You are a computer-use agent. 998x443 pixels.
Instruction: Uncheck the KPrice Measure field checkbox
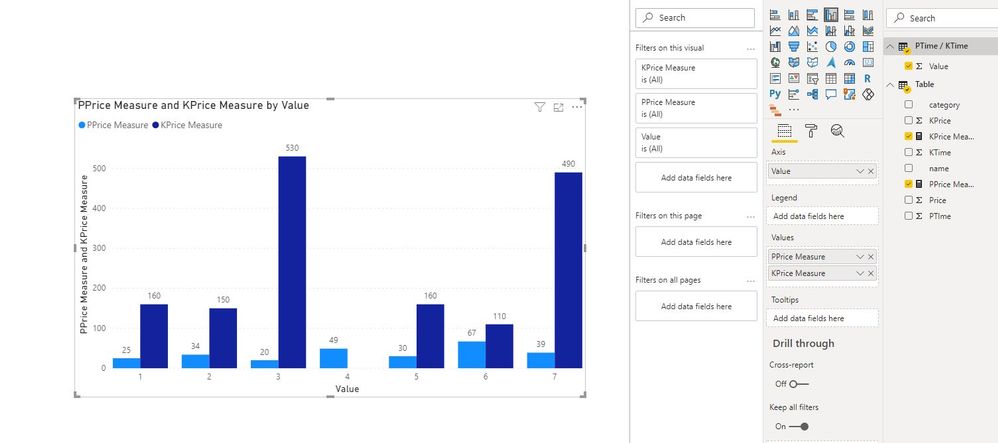point(908,136)
